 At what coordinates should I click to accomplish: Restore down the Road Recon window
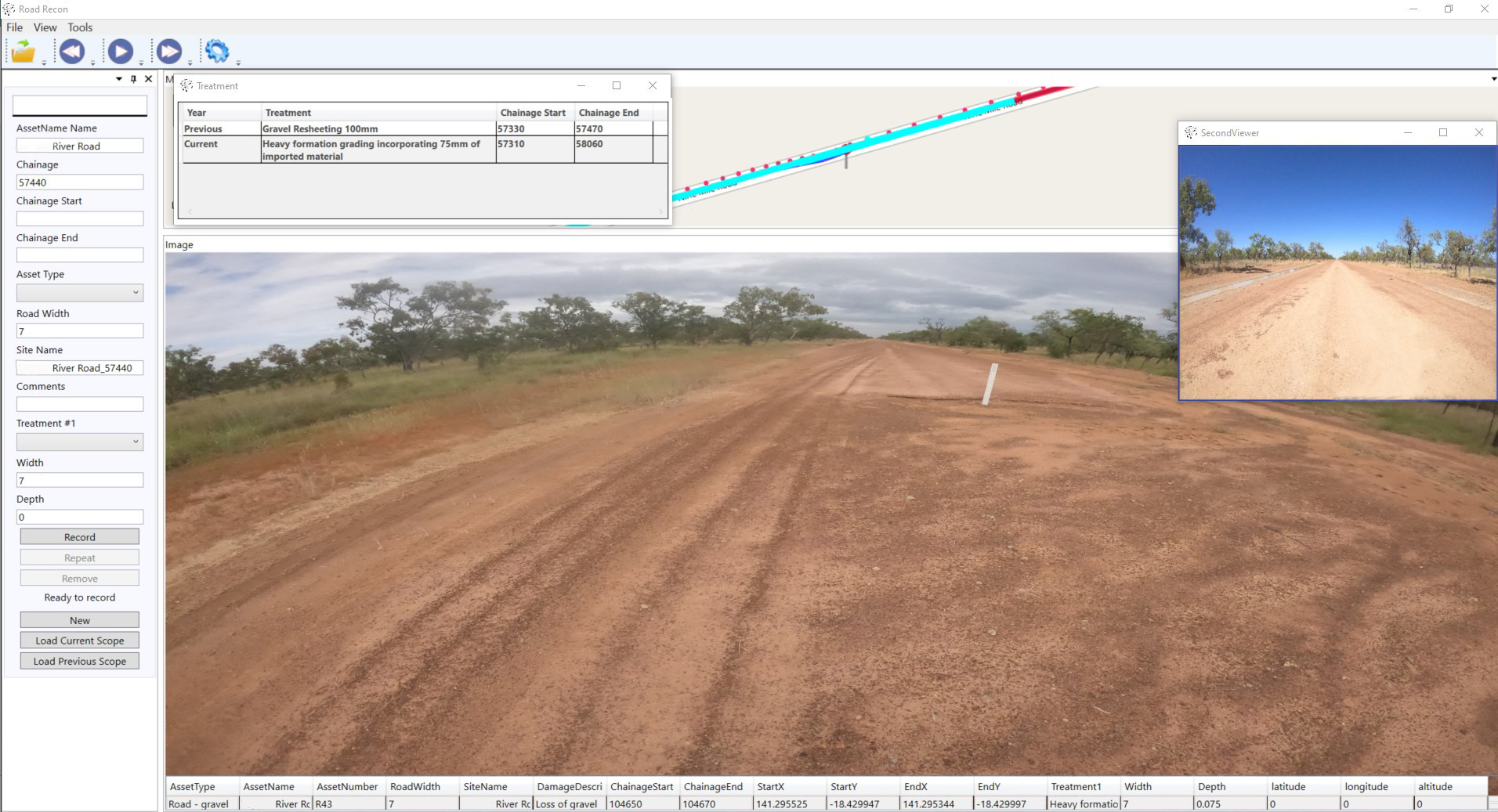tap(1449, 9)
